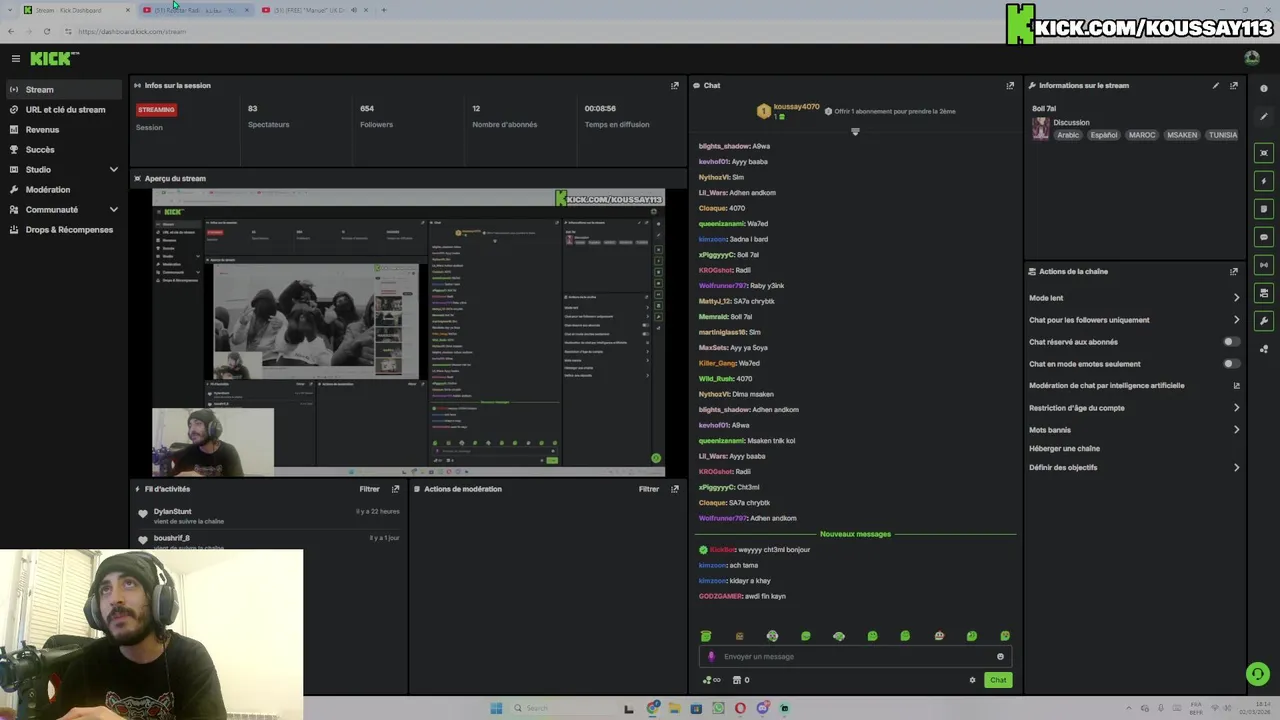The height and width of the screenshot is (720, 1280).
Task: Open Opera browser from the taskbar
Action: [740, 708]
